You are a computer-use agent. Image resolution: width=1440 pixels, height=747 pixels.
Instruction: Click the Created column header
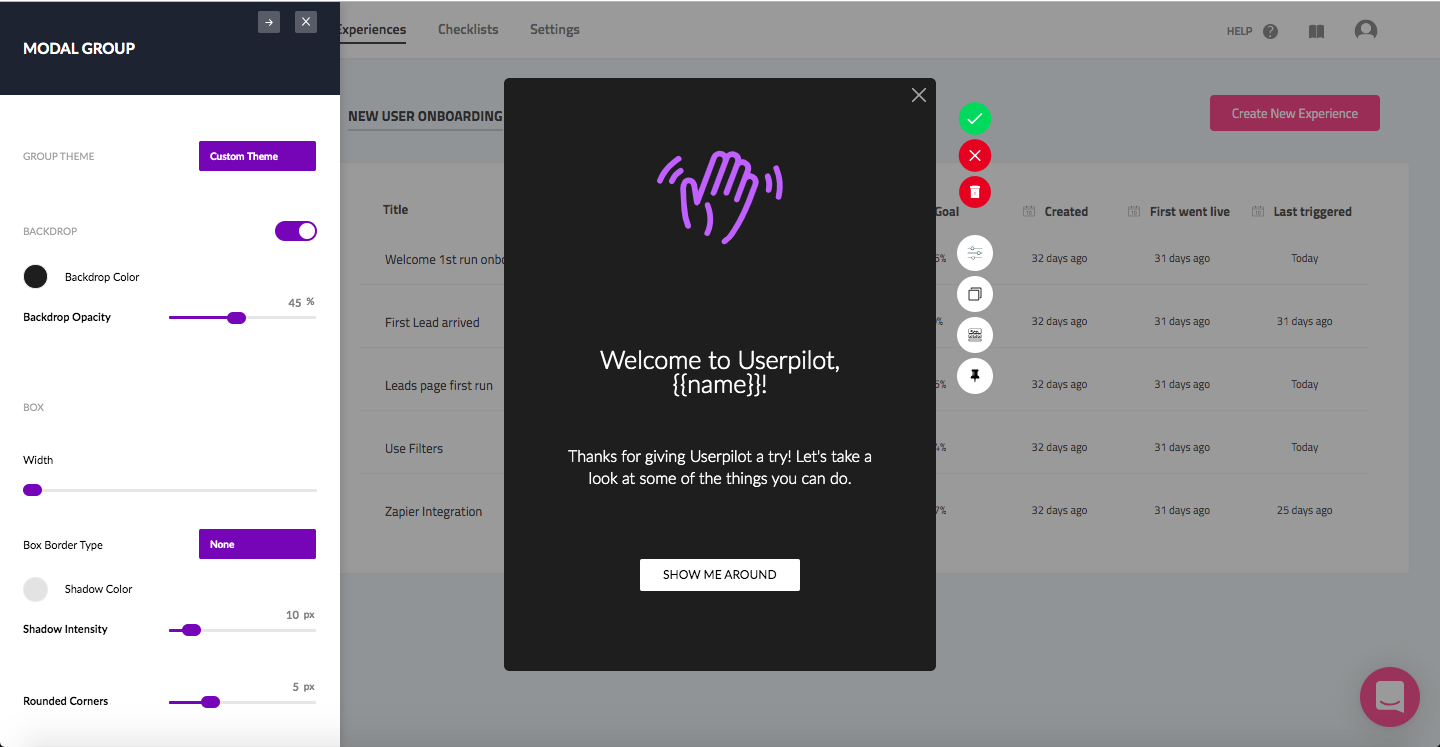click(1066, 212)
